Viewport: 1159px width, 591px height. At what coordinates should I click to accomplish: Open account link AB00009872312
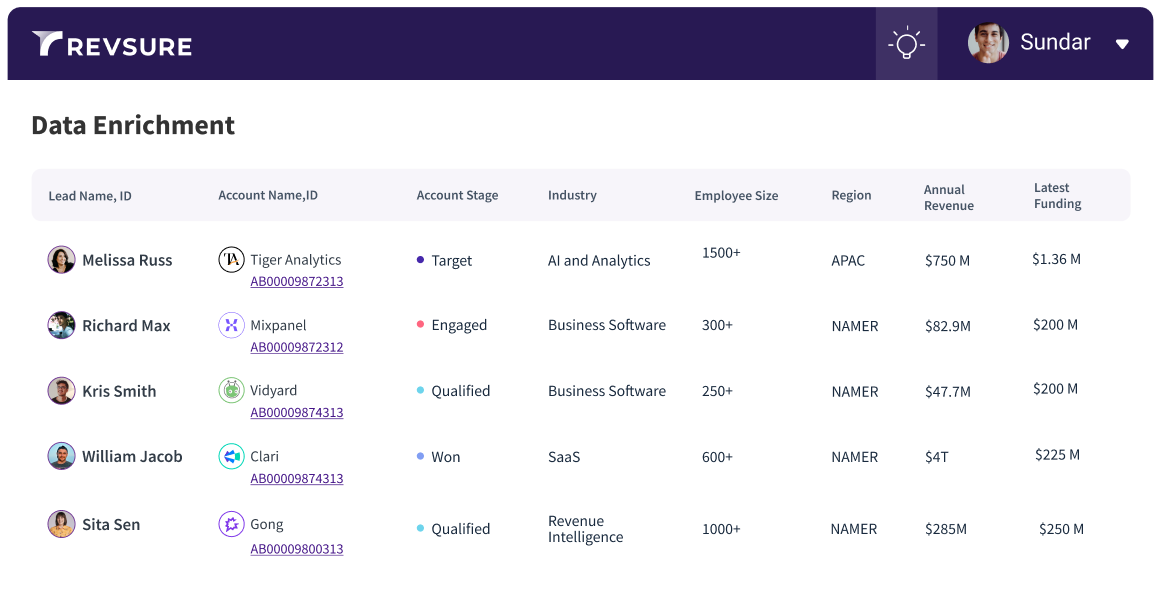(296, 347)
